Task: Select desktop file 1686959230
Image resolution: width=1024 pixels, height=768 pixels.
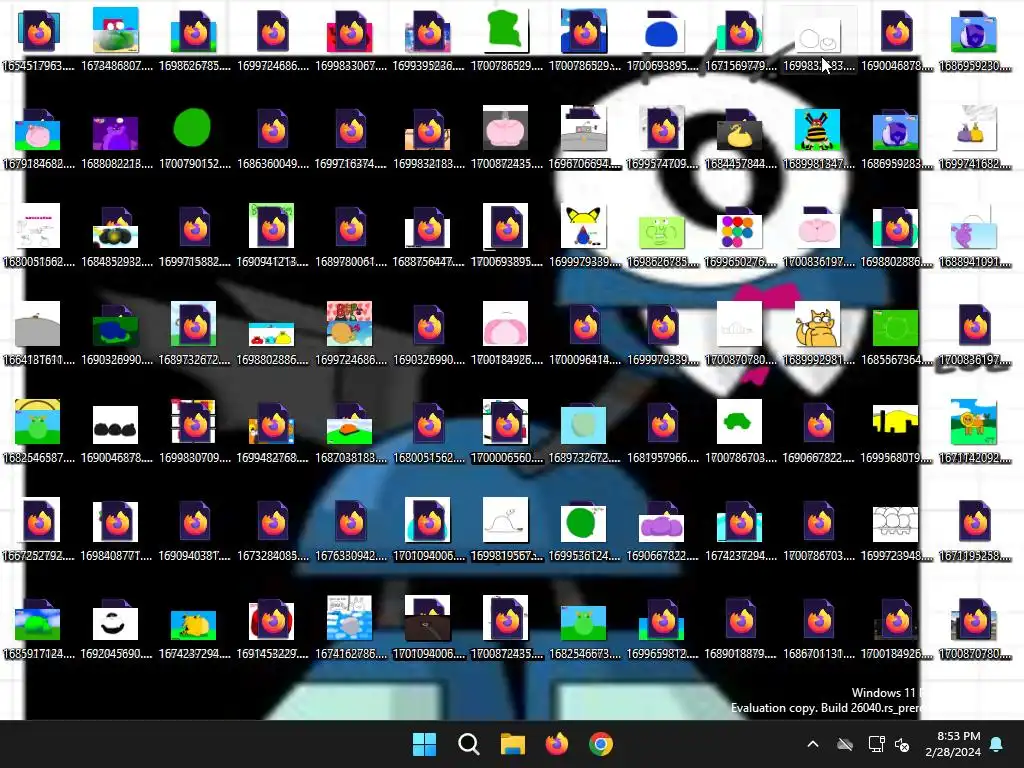Action: click(x=974, y=39)
